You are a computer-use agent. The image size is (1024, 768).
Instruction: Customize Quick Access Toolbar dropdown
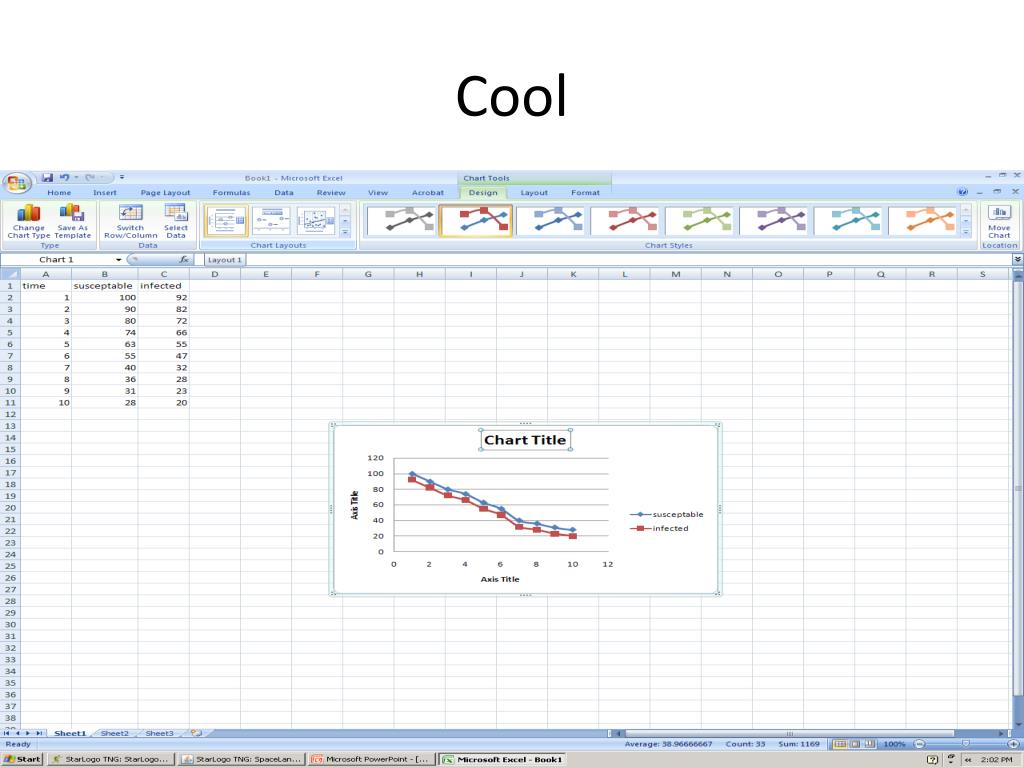point(122,177)
